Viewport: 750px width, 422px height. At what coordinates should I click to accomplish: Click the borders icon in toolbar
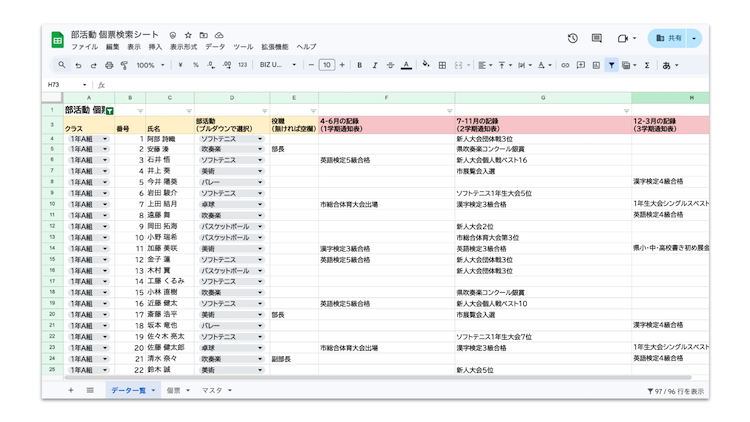point(442,65)
